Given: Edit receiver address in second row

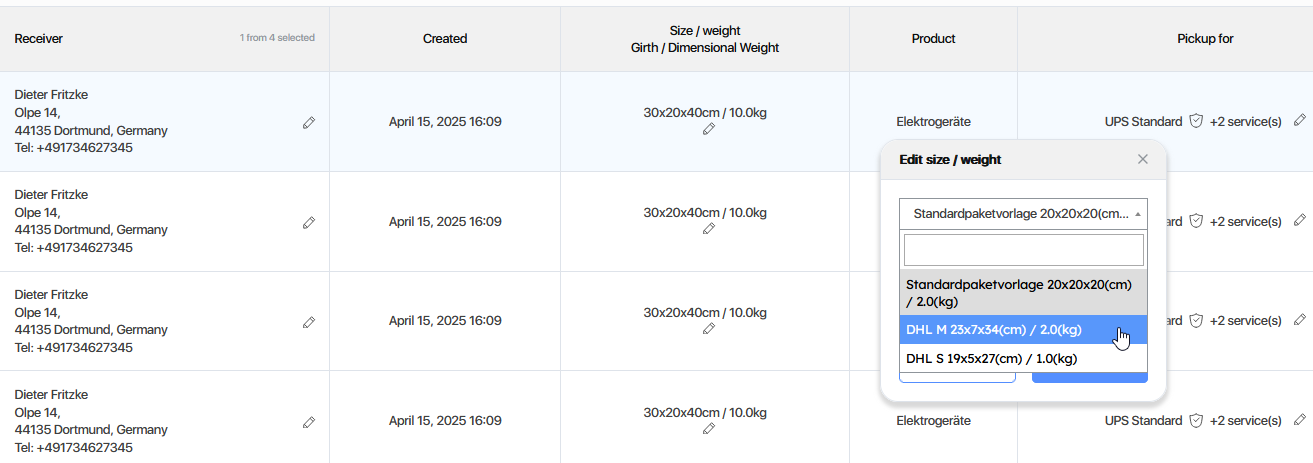Looking at the screenshot, I should [x=309, y=222].
